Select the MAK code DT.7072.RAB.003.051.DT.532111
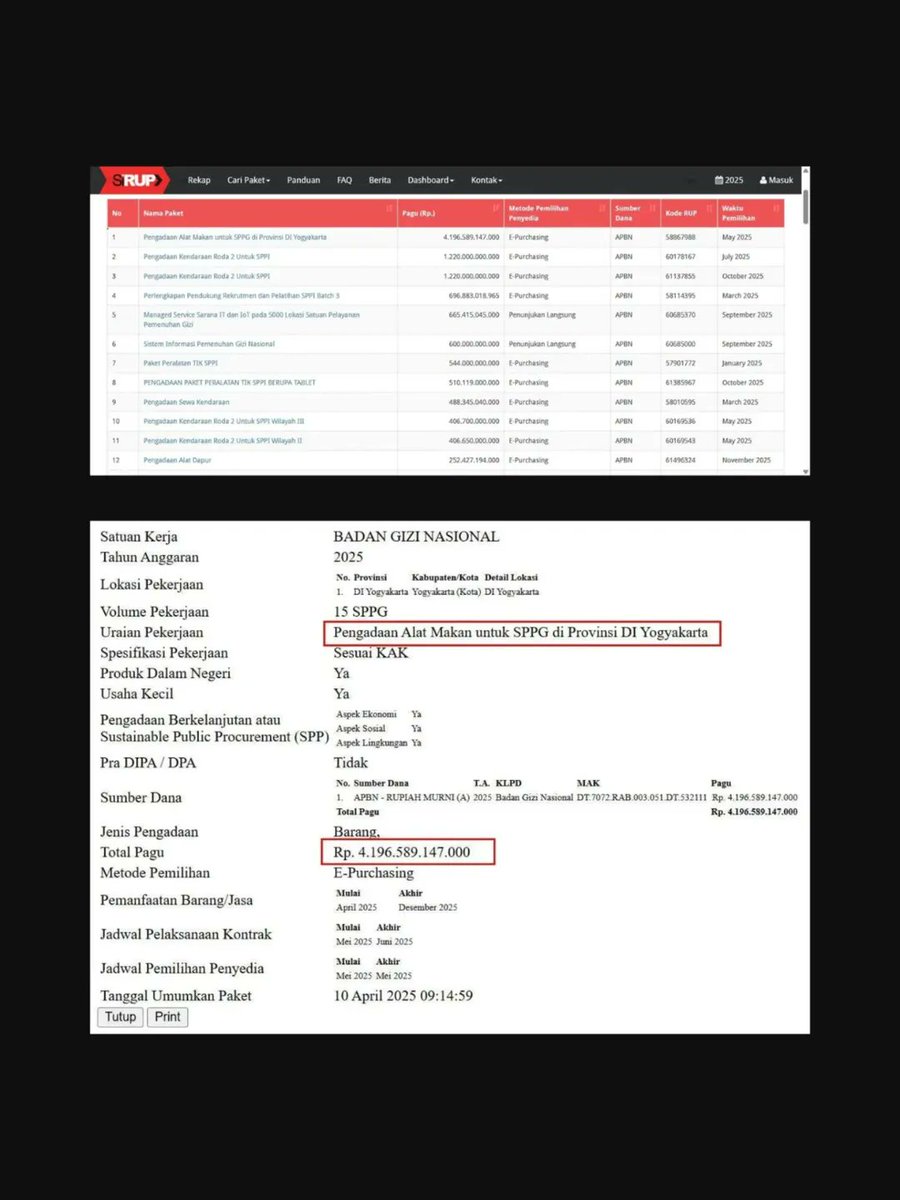Screen dimensions: 900x1200 [x=642, y=797]
